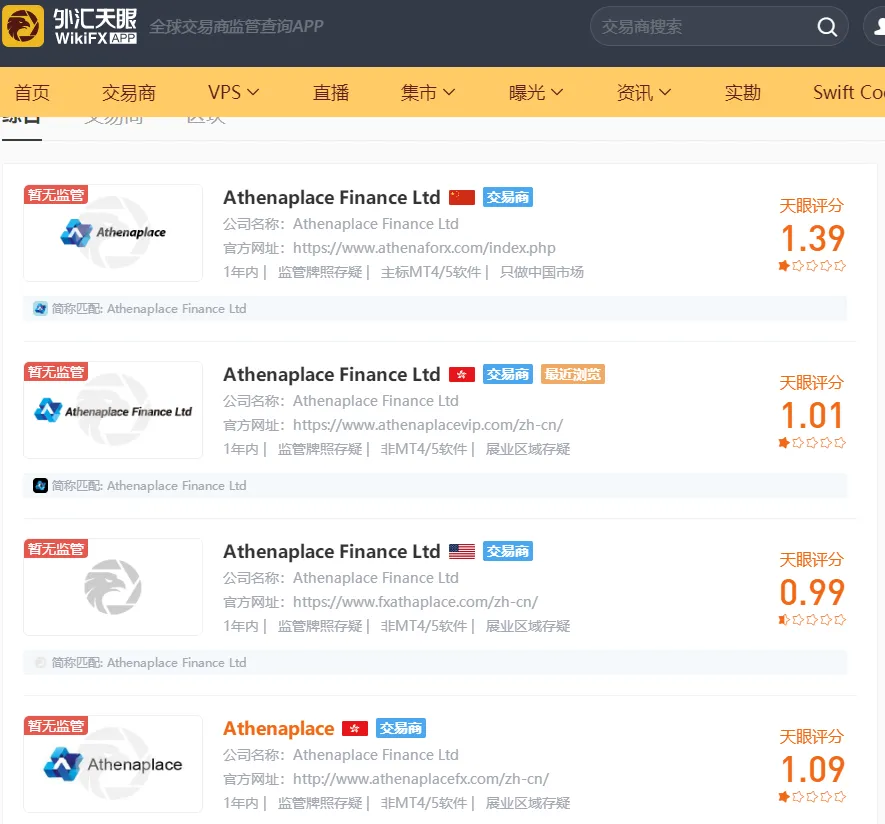The height and width of the screenshot is (824, 885).
Task: Visit https://www.athenaplacevip.com/zh-cn/ link
Action: click(x=428, y=425)
